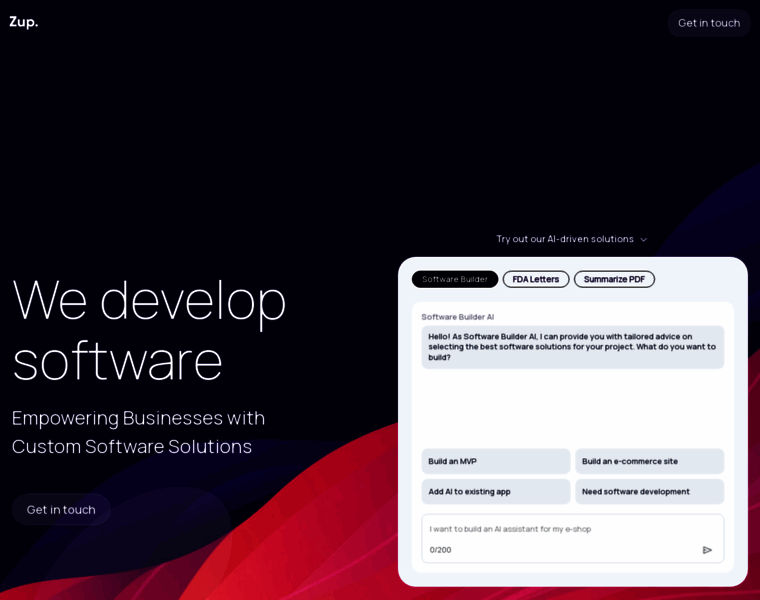Click the Software Builder AI sender label
This screenshot has height=600, width=760.
pos(457,317)
